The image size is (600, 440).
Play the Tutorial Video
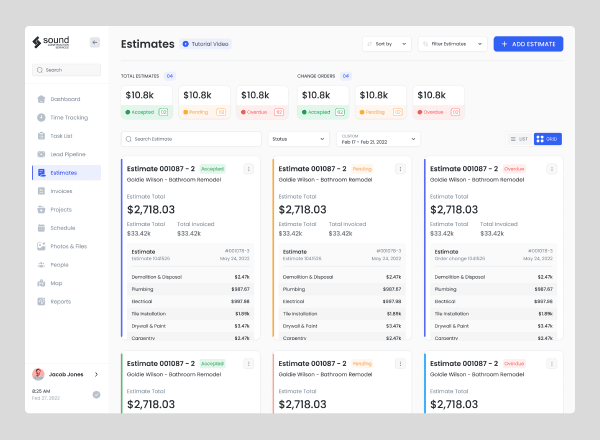tap(205, 44)
